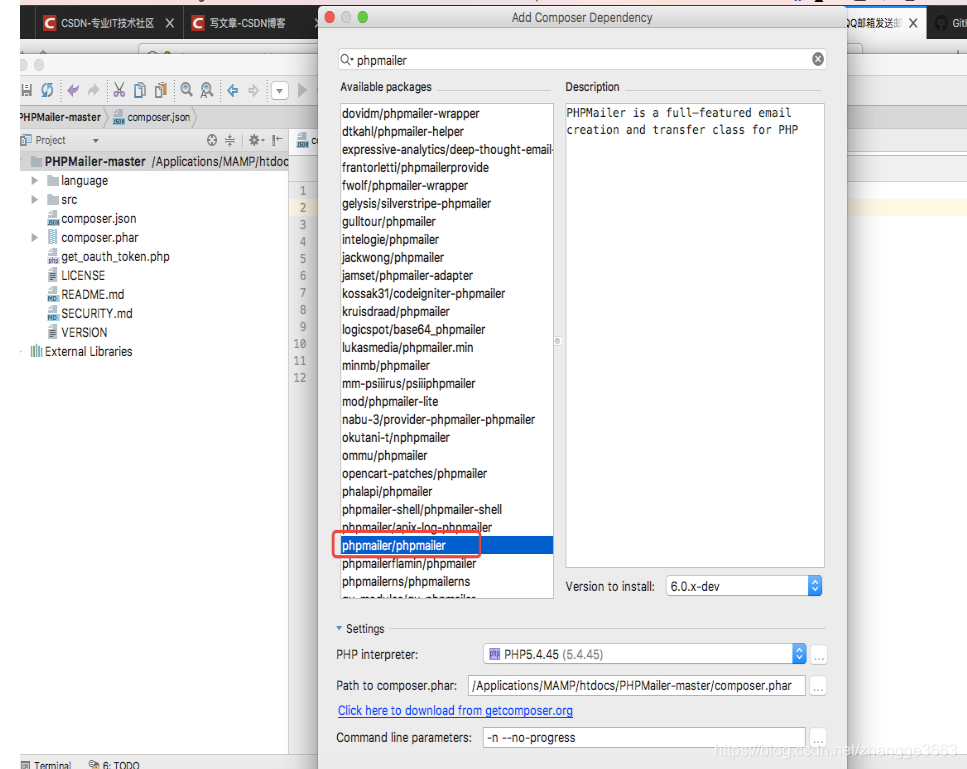Open the Project view type dropdown

(96, 141)
